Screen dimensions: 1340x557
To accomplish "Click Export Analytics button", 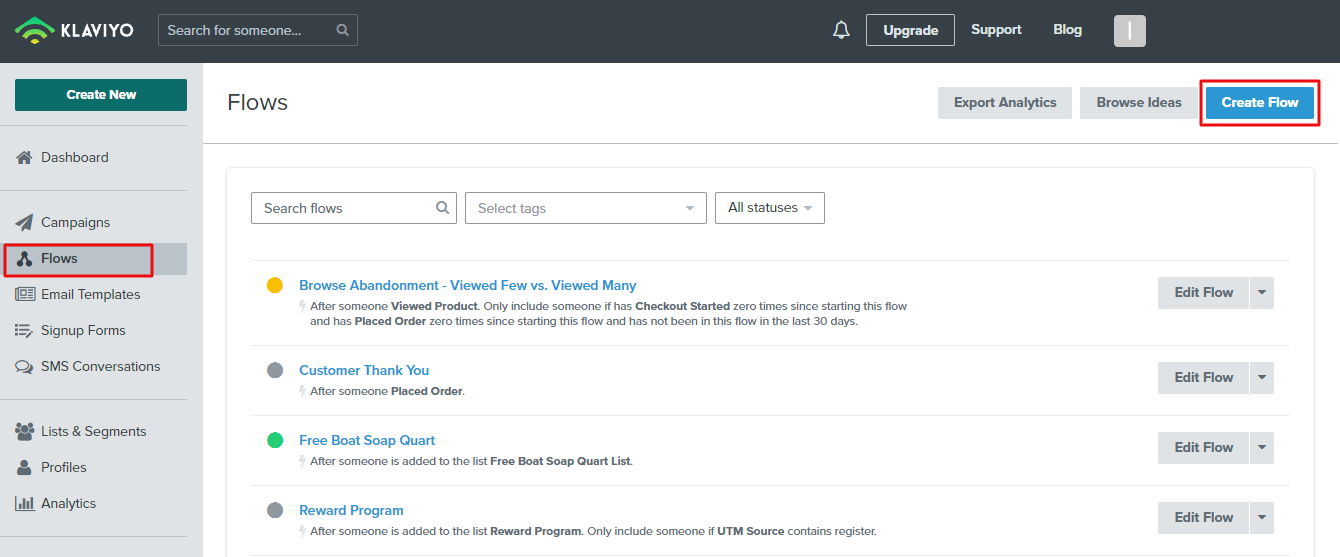I will click(x=1004, y=102).
